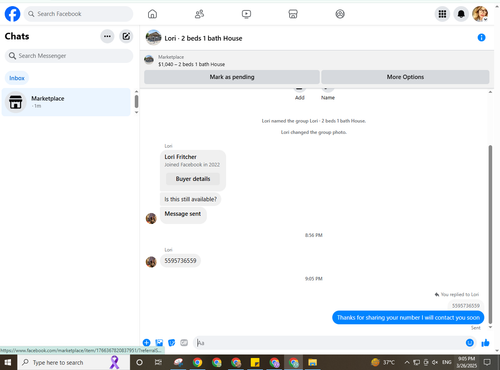This screenshot has width=500, height=370.
Task: Open the Friends icon in top navigation
Action: 199,14
